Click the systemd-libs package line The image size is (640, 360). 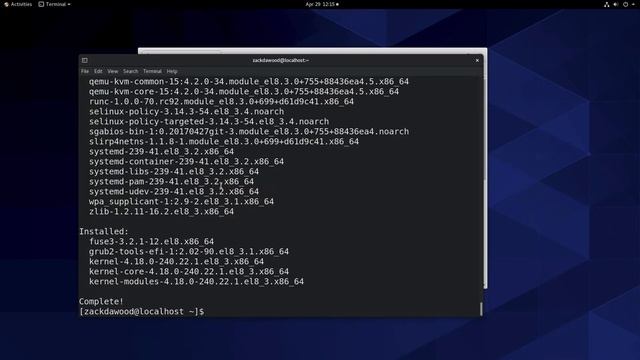tap(174, 171)
